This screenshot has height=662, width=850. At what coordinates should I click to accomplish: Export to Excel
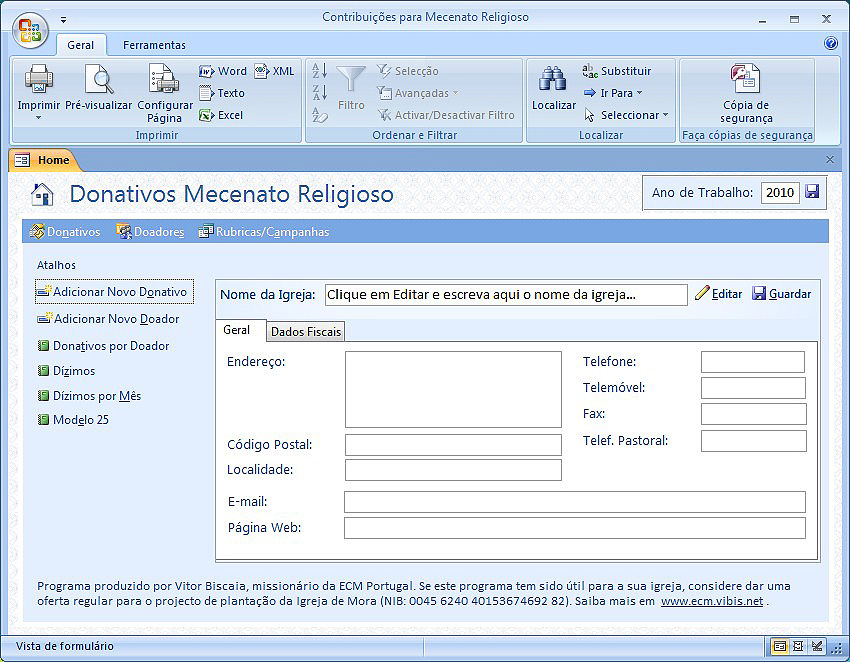221,115
